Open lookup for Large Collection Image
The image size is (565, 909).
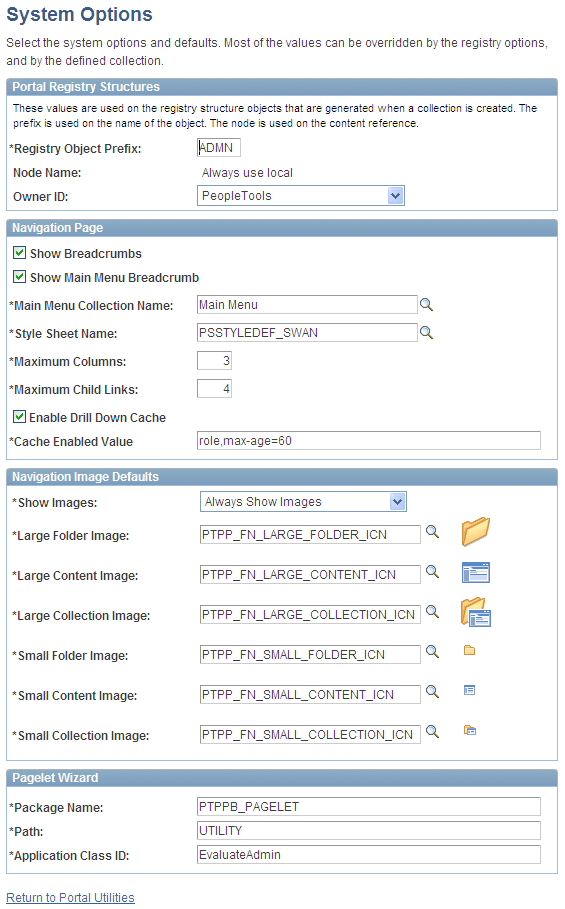432,612
